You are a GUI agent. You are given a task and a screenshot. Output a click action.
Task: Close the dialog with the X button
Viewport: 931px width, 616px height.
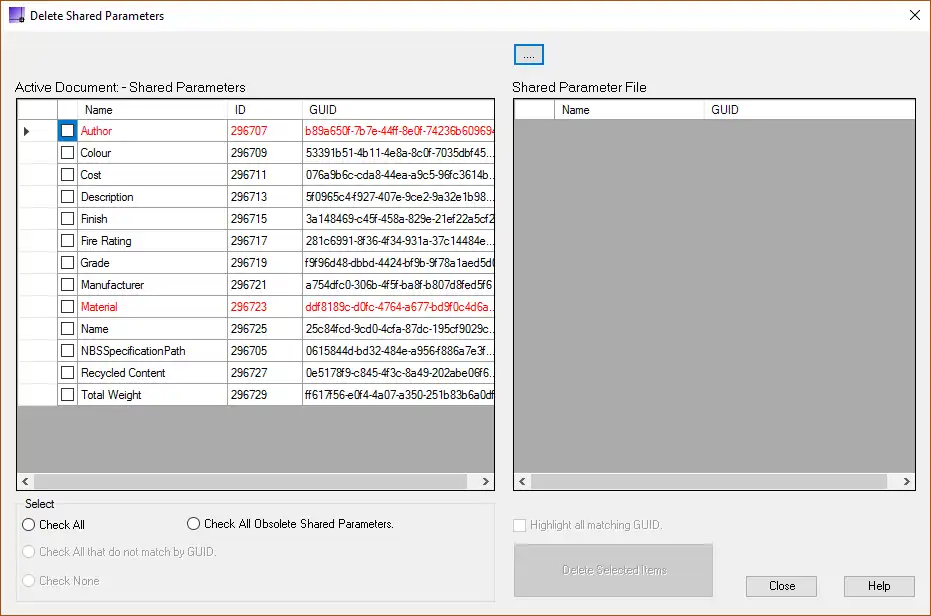pos(914,16)
